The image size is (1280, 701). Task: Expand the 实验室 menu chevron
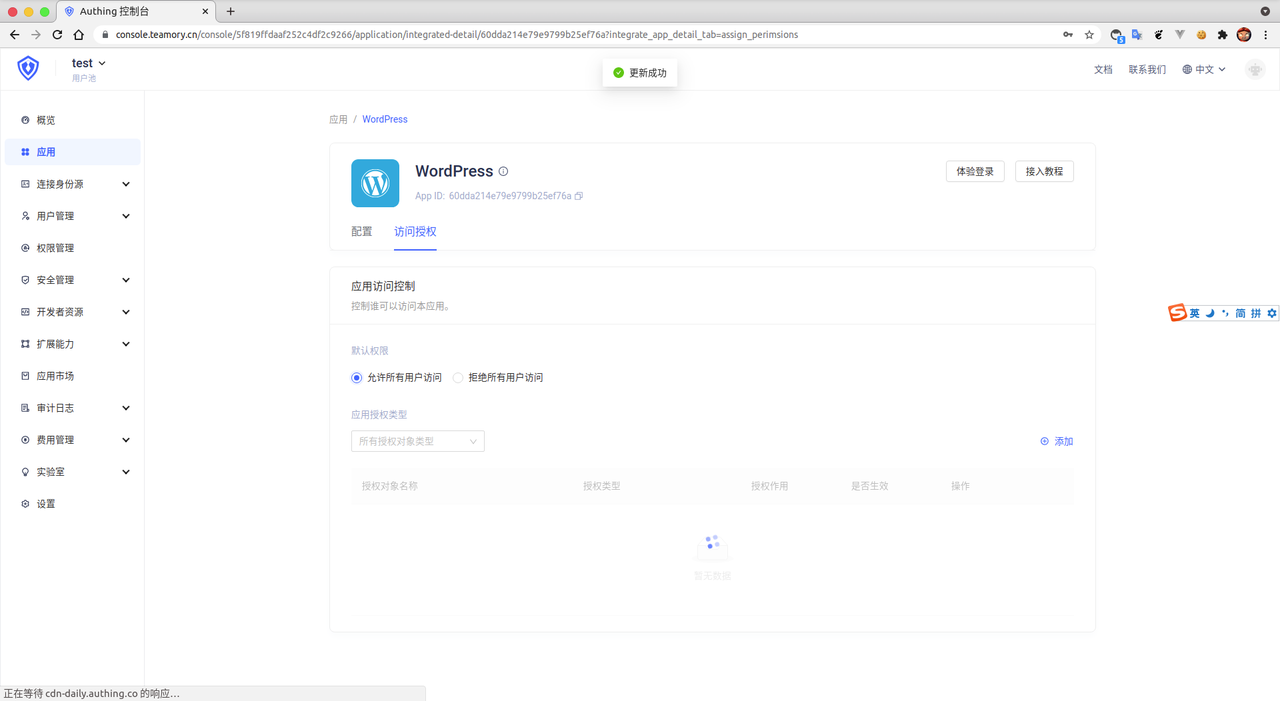coord(126,472)
